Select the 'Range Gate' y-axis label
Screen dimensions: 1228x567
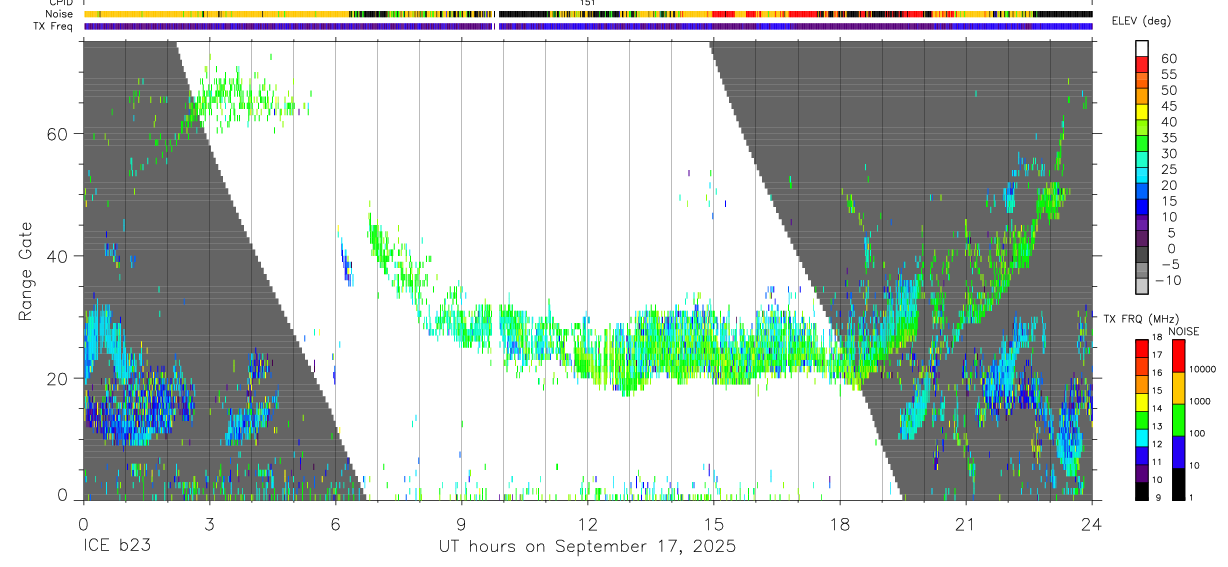[26, 271]
